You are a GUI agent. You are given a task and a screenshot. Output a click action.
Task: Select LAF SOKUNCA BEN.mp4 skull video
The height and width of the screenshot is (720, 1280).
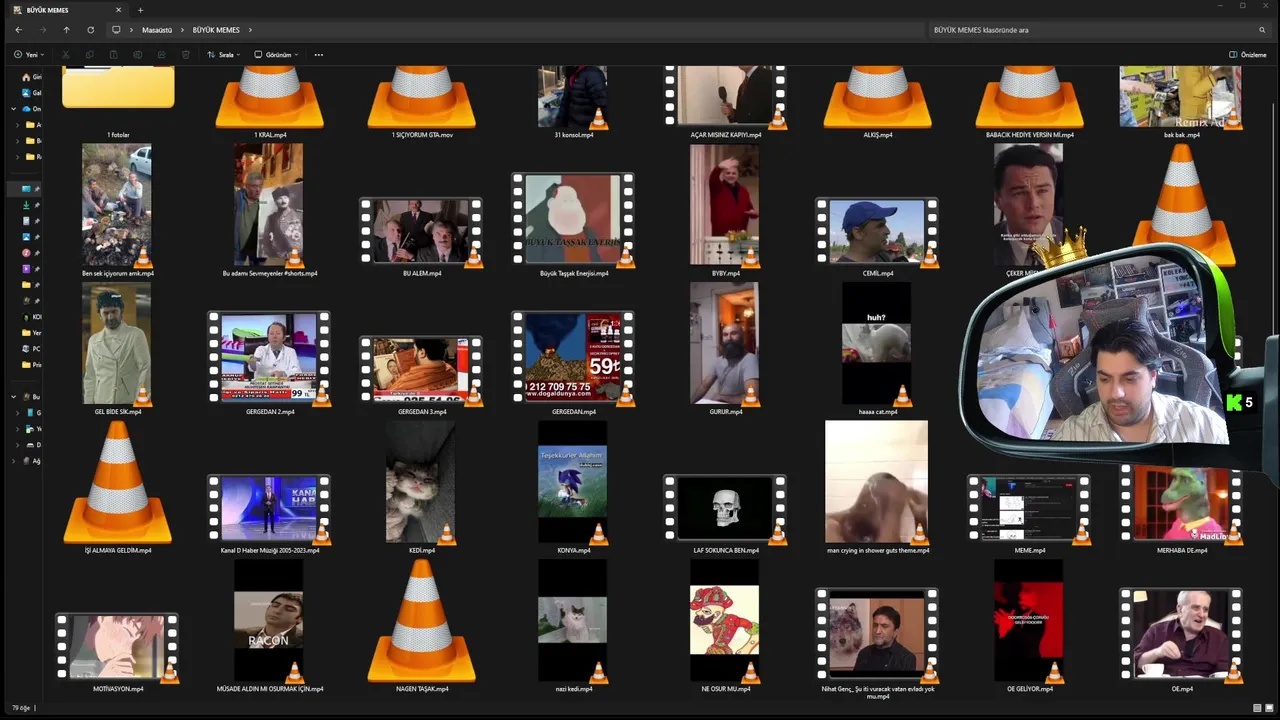pyautogui.click(x=725, y=509)
